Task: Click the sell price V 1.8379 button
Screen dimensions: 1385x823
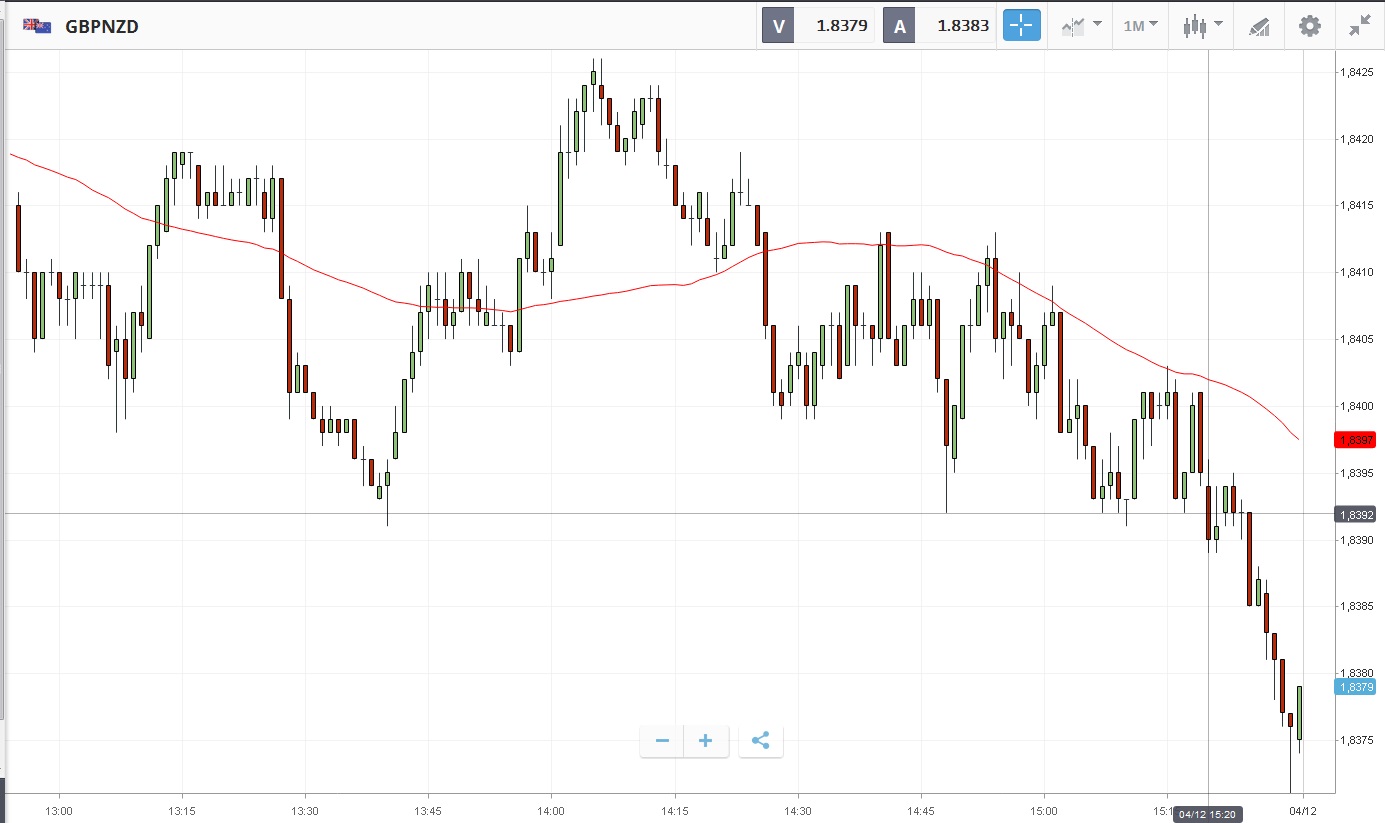Action: pyautogui.click(x=819, y=26)
